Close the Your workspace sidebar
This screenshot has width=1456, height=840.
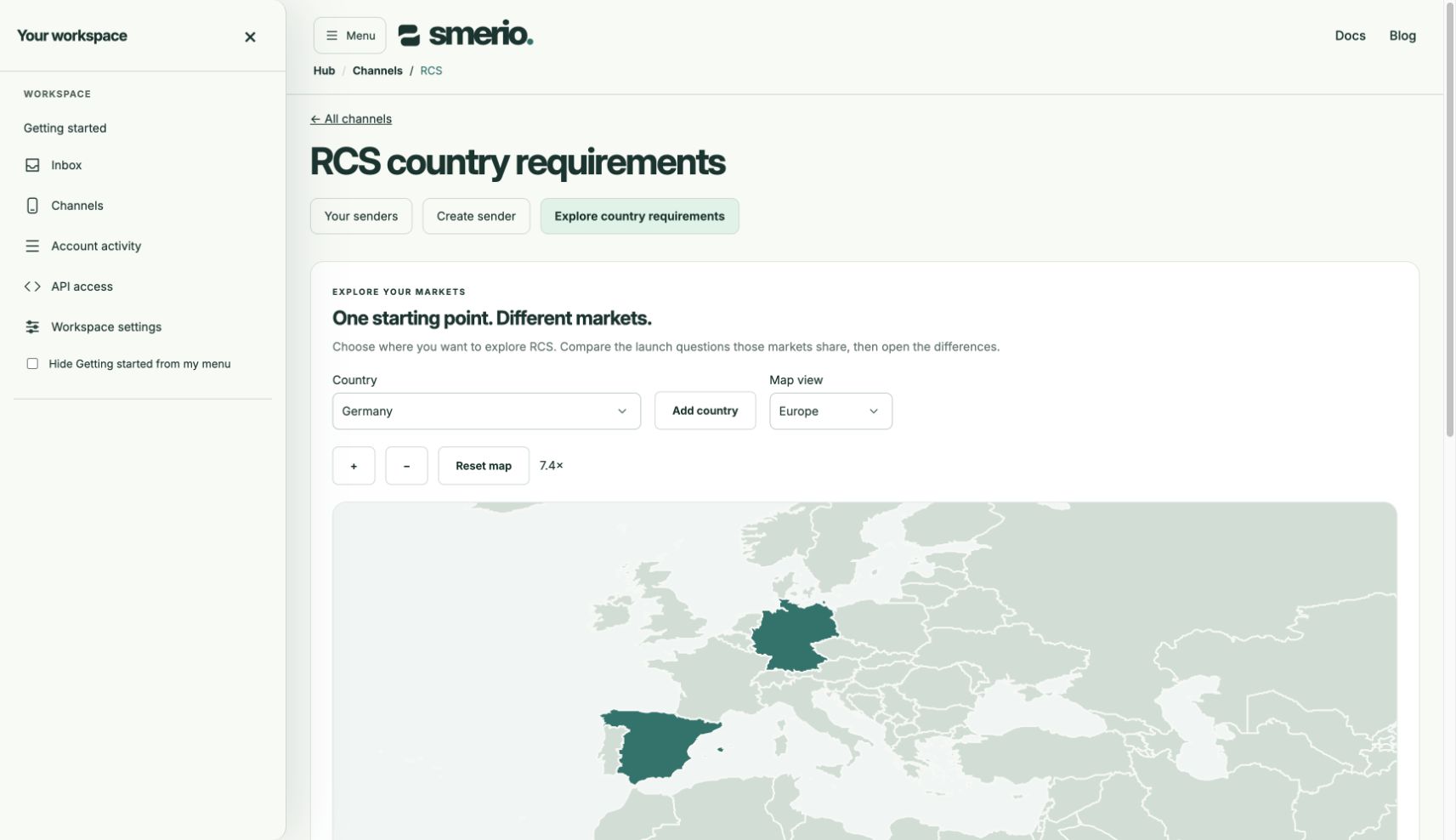pos(250,37)
